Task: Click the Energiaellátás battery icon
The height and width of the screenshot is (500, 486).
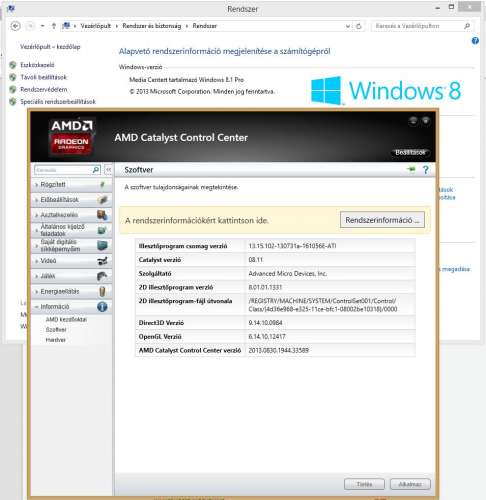Action: click(102, 291)
